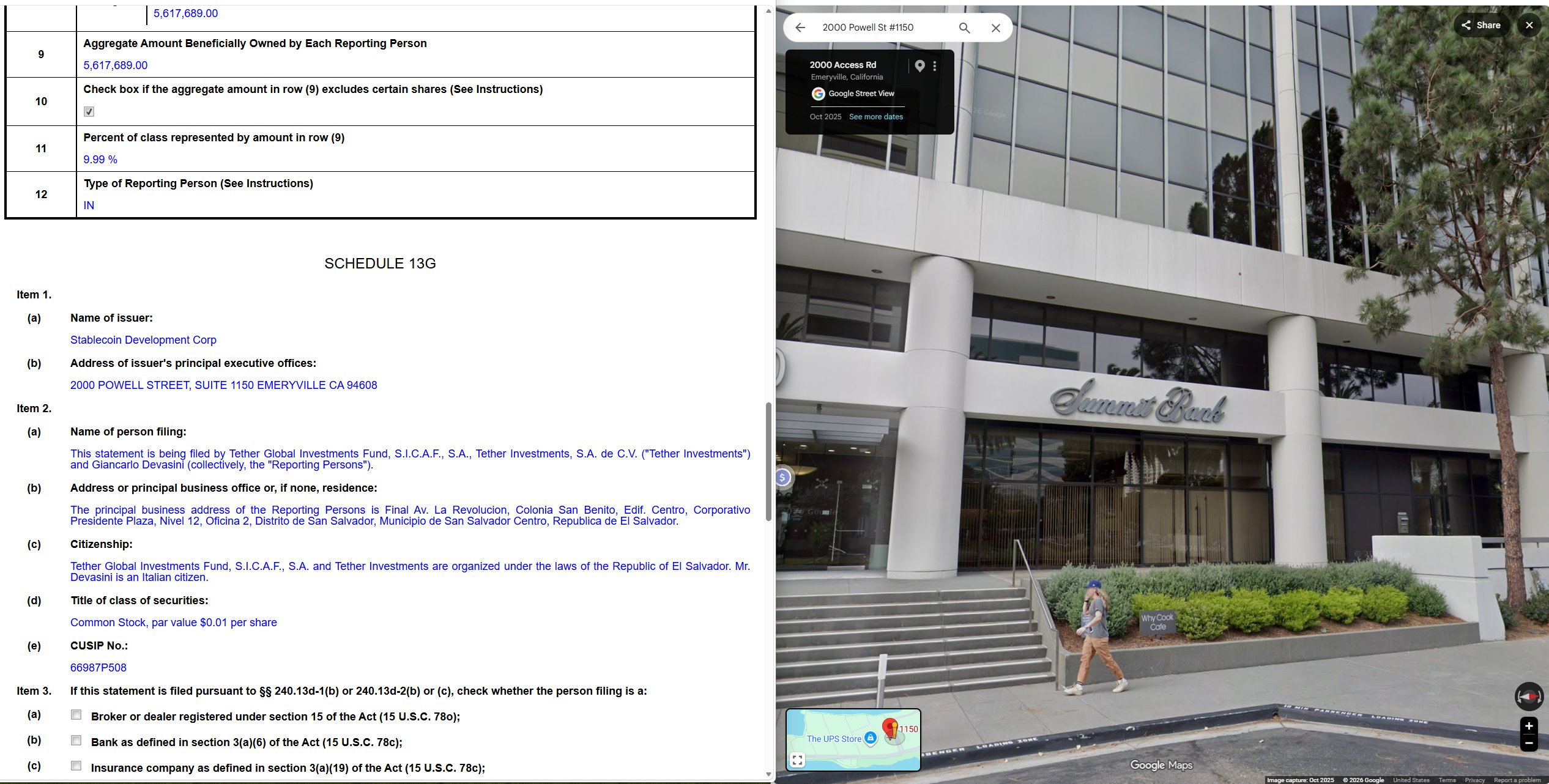Viewport: 1549px width, 784px height.
Task: Select the issuer name Stablecoin Development Corp
Action: pyautogui.click(x=143, y=340)
